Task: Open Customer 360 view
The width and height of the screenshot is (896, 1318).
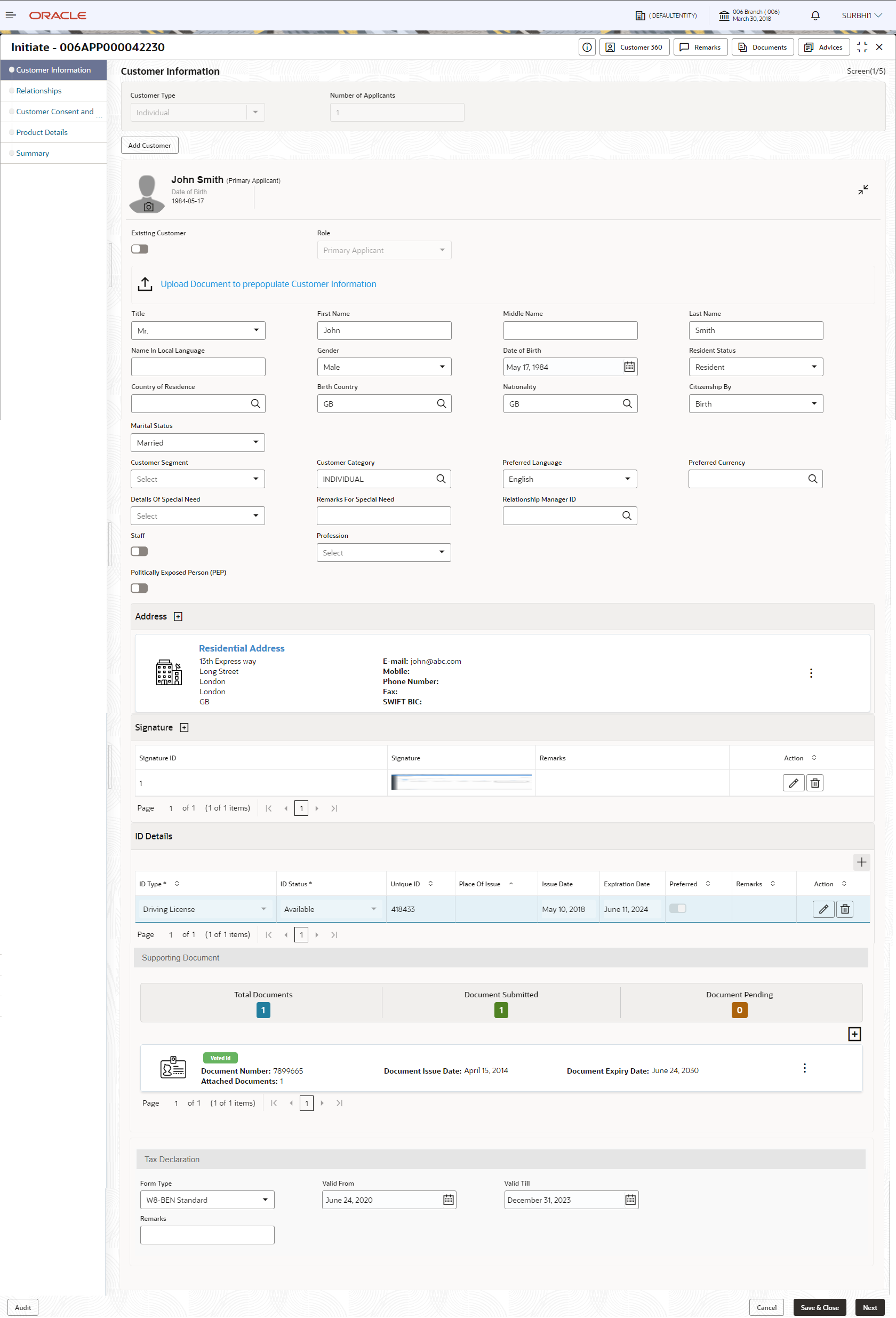Action: (x=634, y=47)
